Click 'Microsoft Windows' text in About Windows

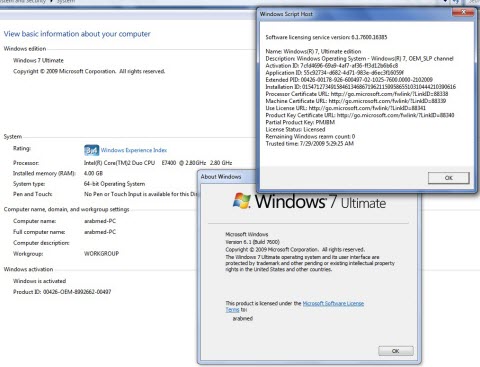click(247, 234)
